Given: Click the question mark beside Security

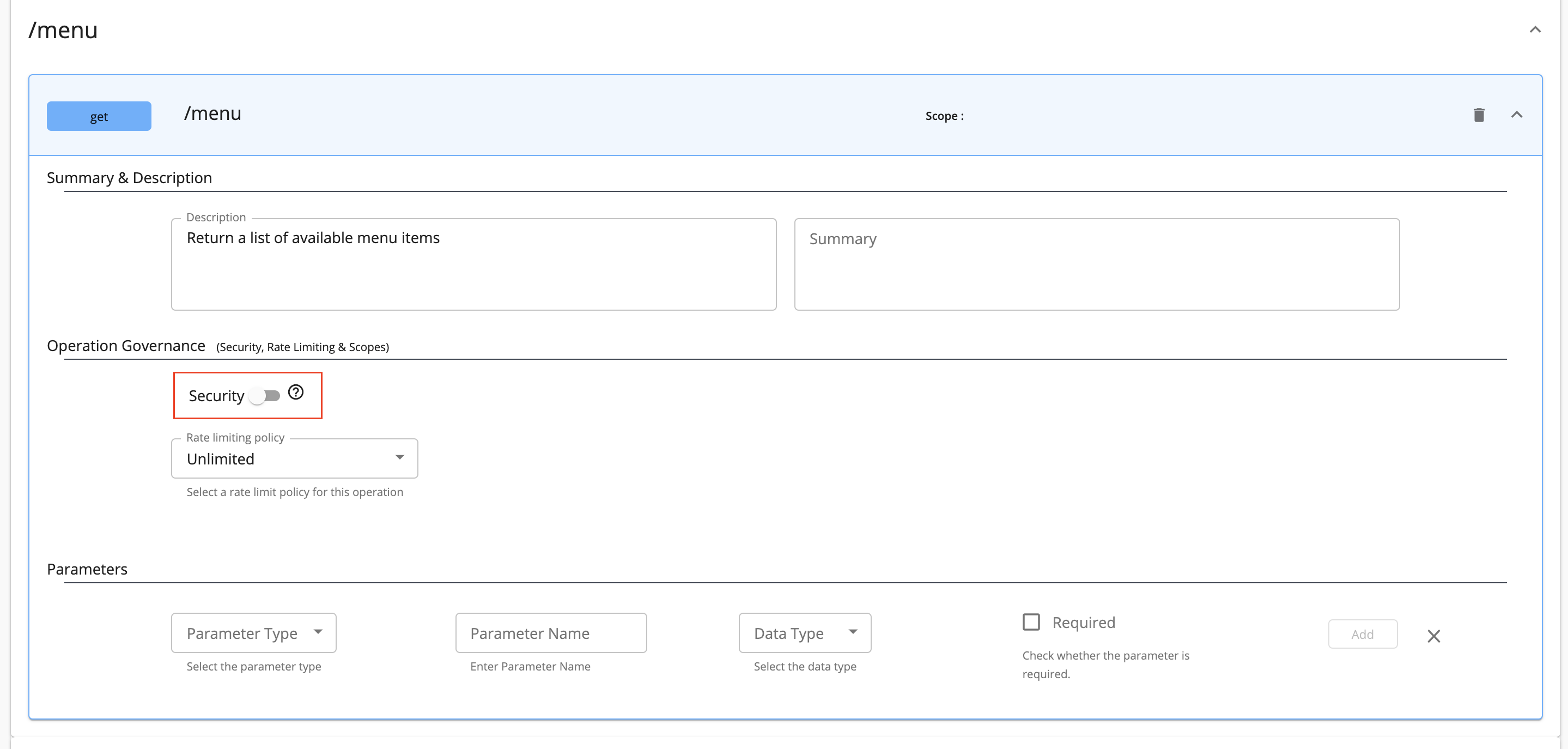Looking at the screenshot, I should tap(296, 393).
